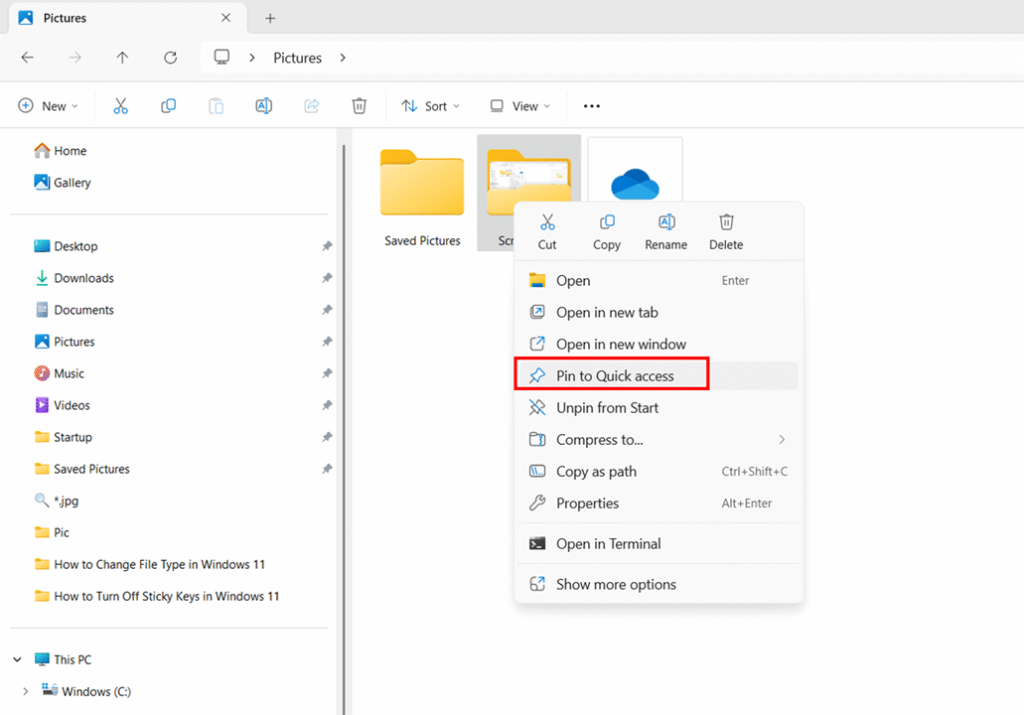The width and height of the screenshot is (1024, 715).
Task: Open the Pic folder in sidebar
Action: [x=51, y=533]
